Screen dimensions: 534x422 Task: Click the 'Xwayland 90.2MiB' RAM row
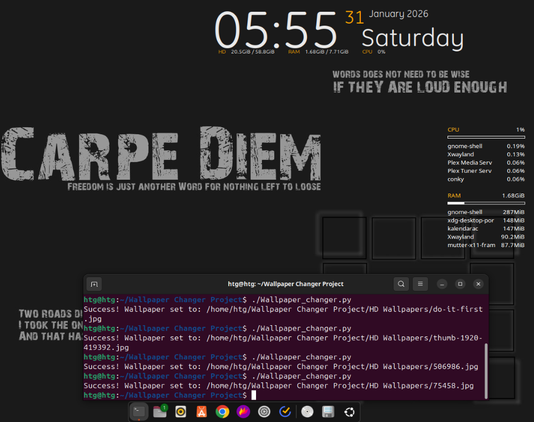click(486, 237)
